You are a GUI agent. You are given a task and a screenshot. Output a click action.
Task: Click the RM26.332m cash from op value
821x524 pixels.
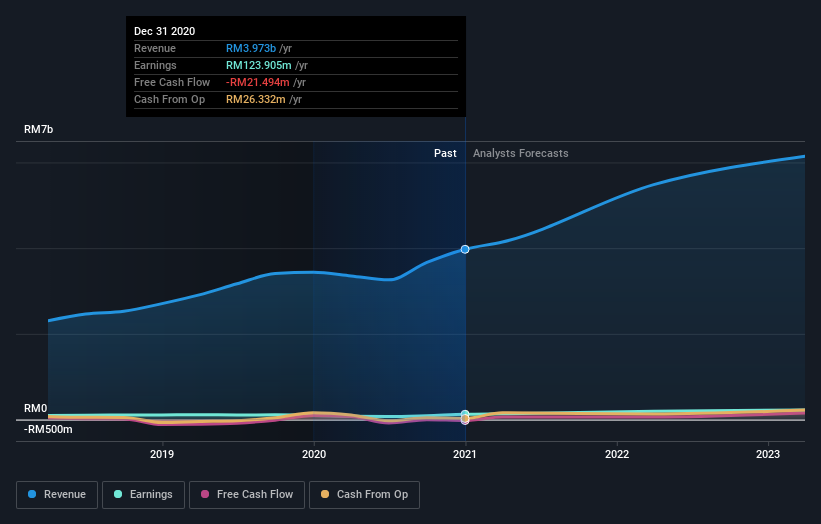pyautogui.click(x=256, y=99)
